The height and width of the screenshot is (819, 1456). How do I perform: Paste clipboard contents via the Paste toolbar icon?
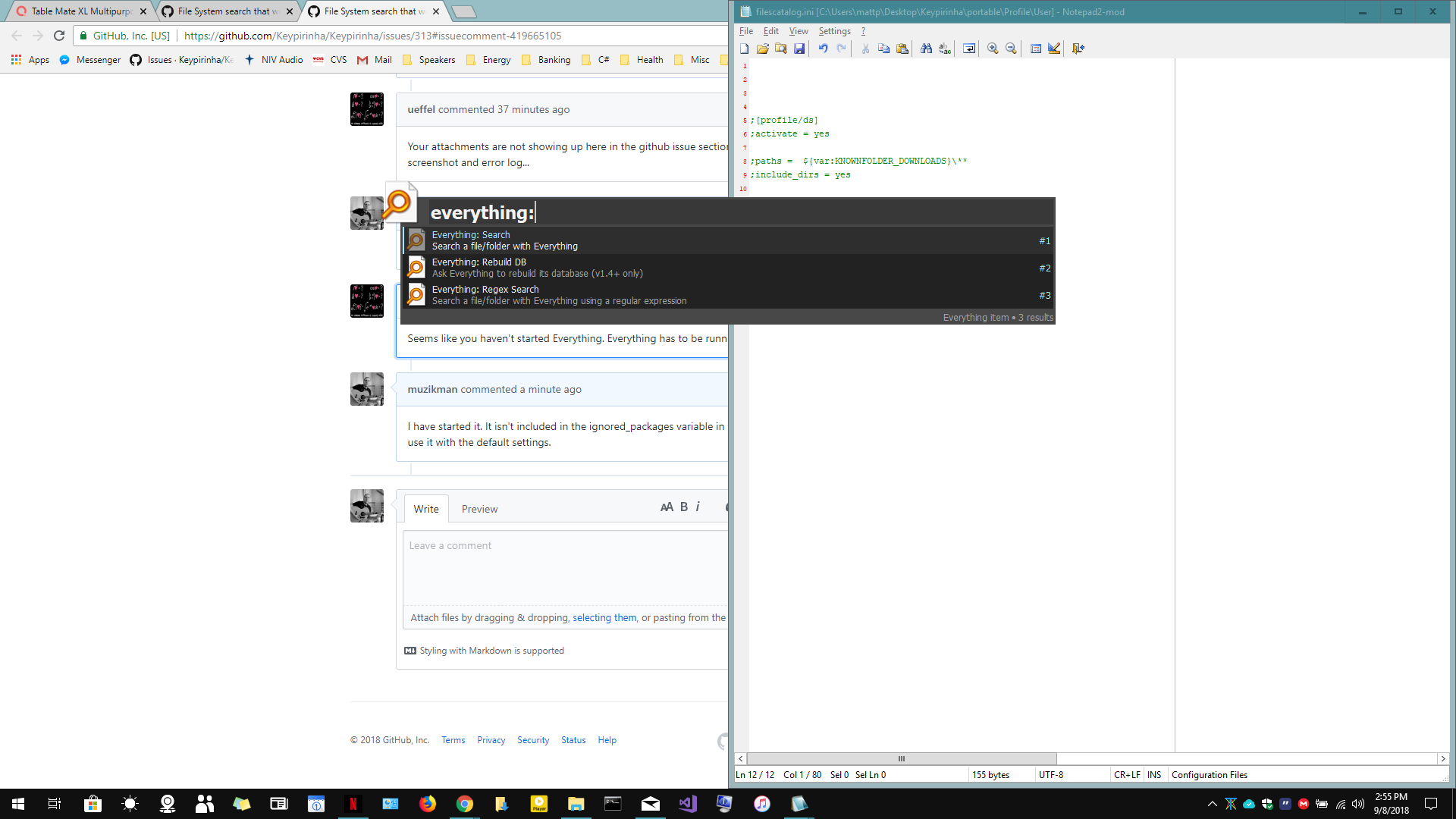(x=902, y=49)
